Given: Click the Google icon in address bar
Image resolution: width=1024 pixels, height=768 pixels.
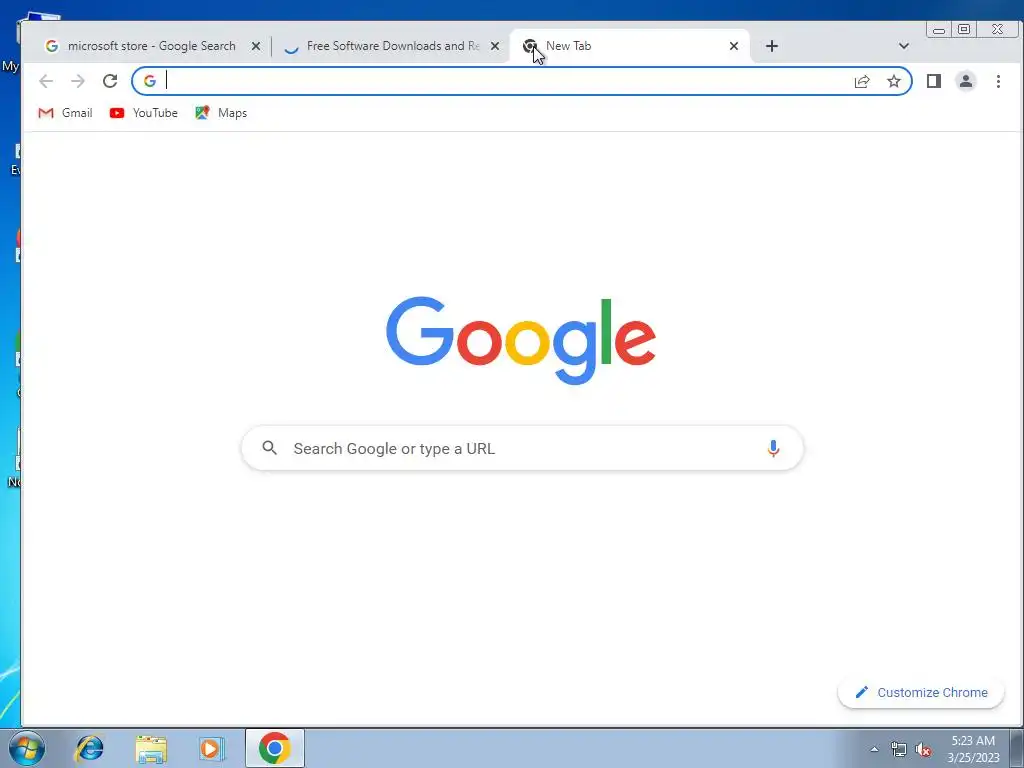Looking at the screenshot, I should 150,81.
